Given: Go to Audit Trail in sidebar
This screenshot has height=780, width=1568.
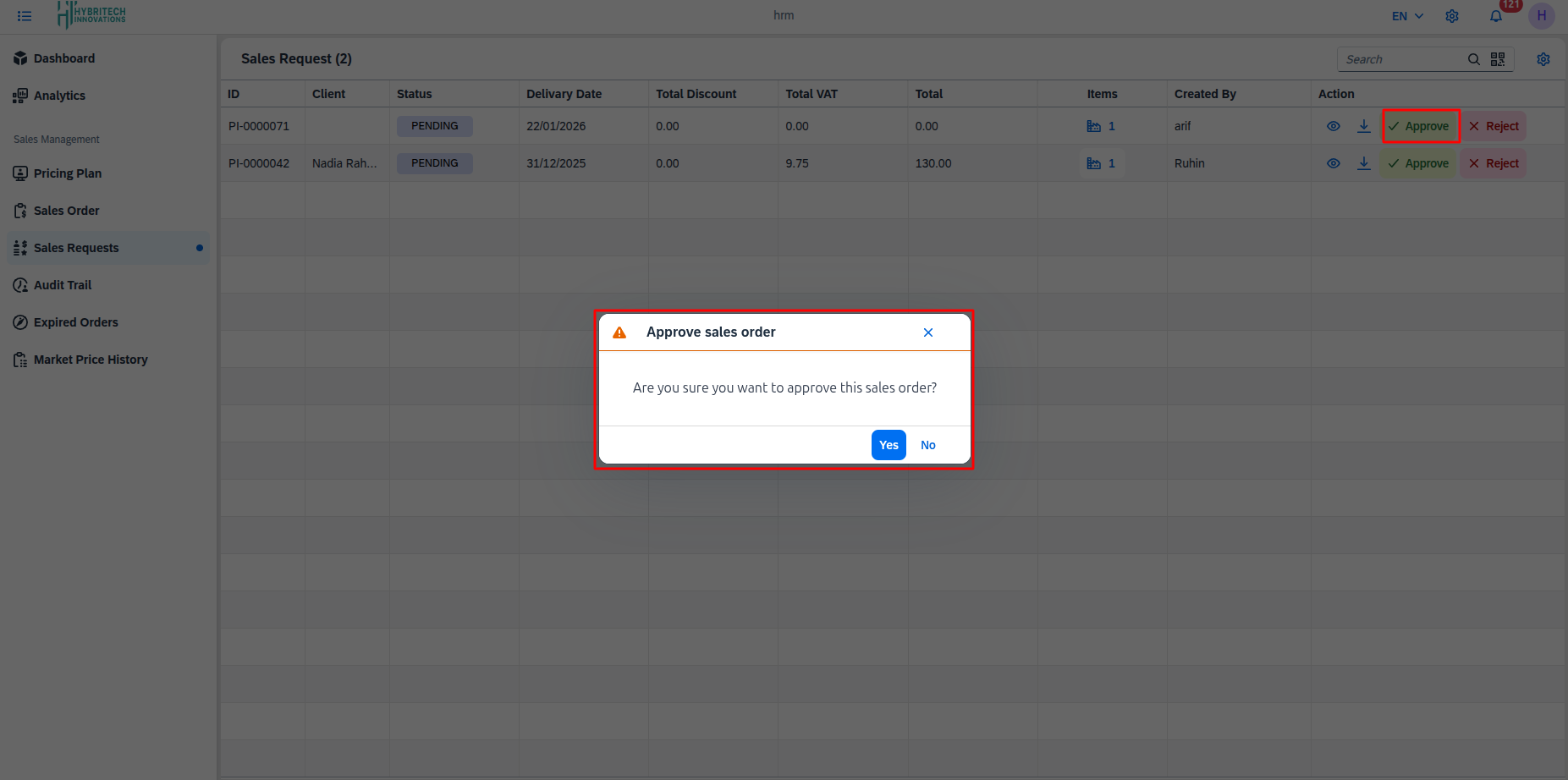Looking at the screenshot, I should [x=63, y=285].
